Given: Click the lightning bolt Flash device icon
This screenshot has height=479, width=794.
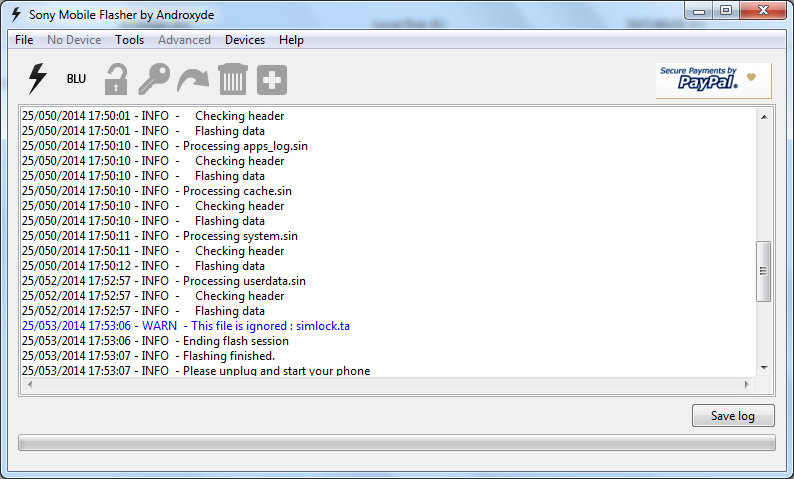Looking at the screenshot, I should pos(37,78).
